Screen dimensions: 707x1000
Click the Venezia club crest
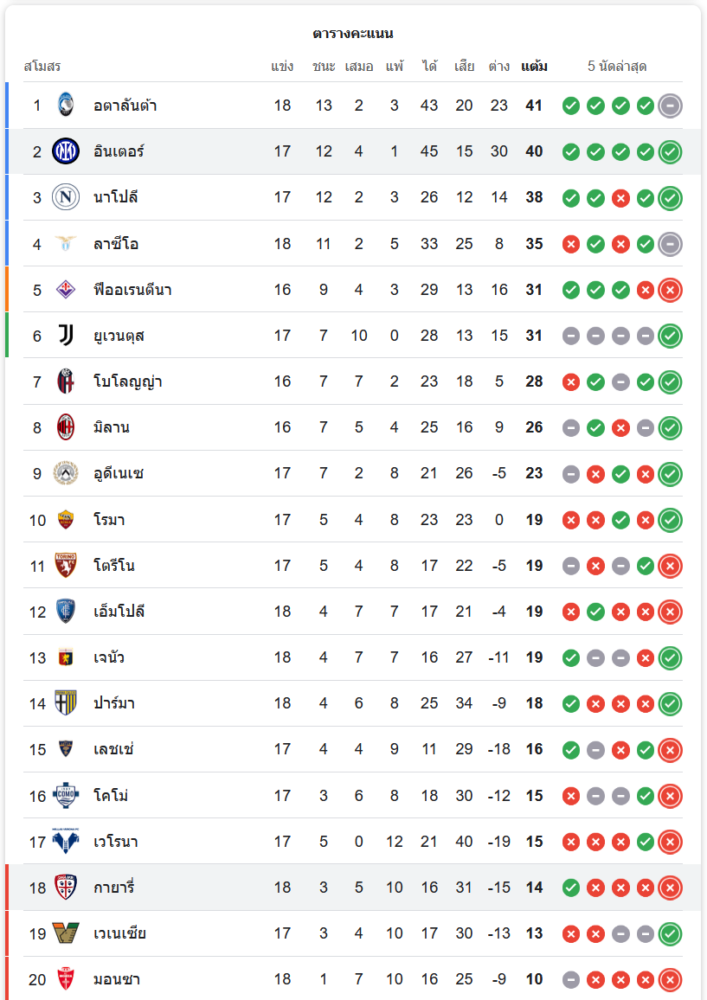tap(65, 933)
